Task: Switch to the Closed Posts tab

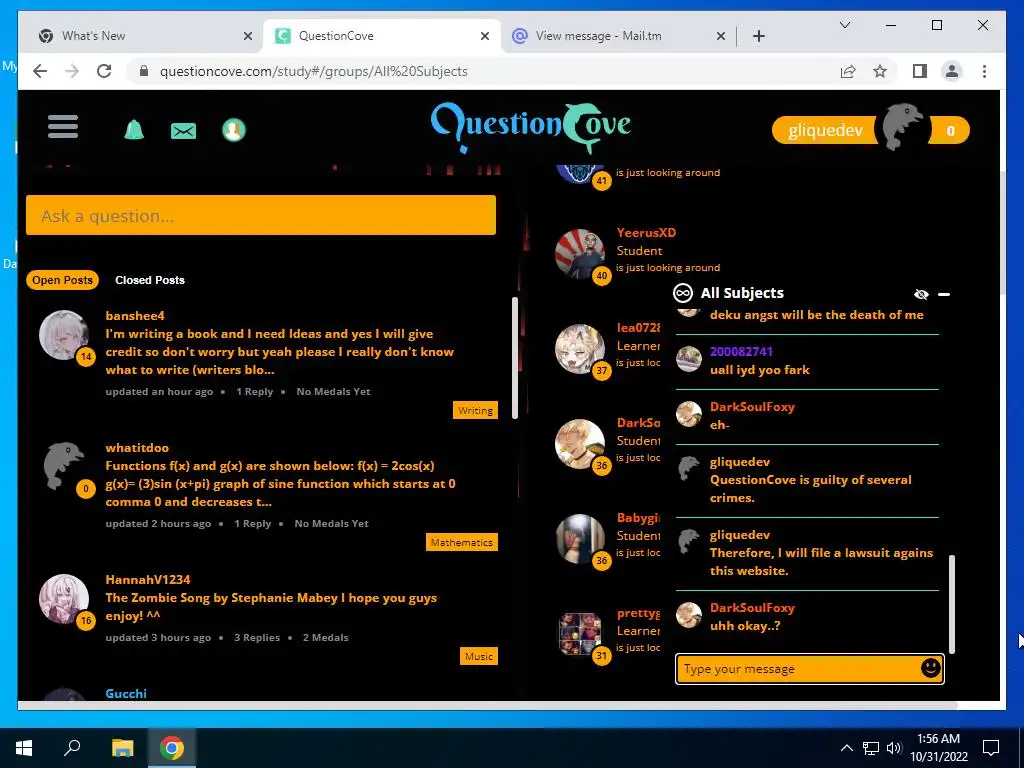Action: (x=150, y=280)
